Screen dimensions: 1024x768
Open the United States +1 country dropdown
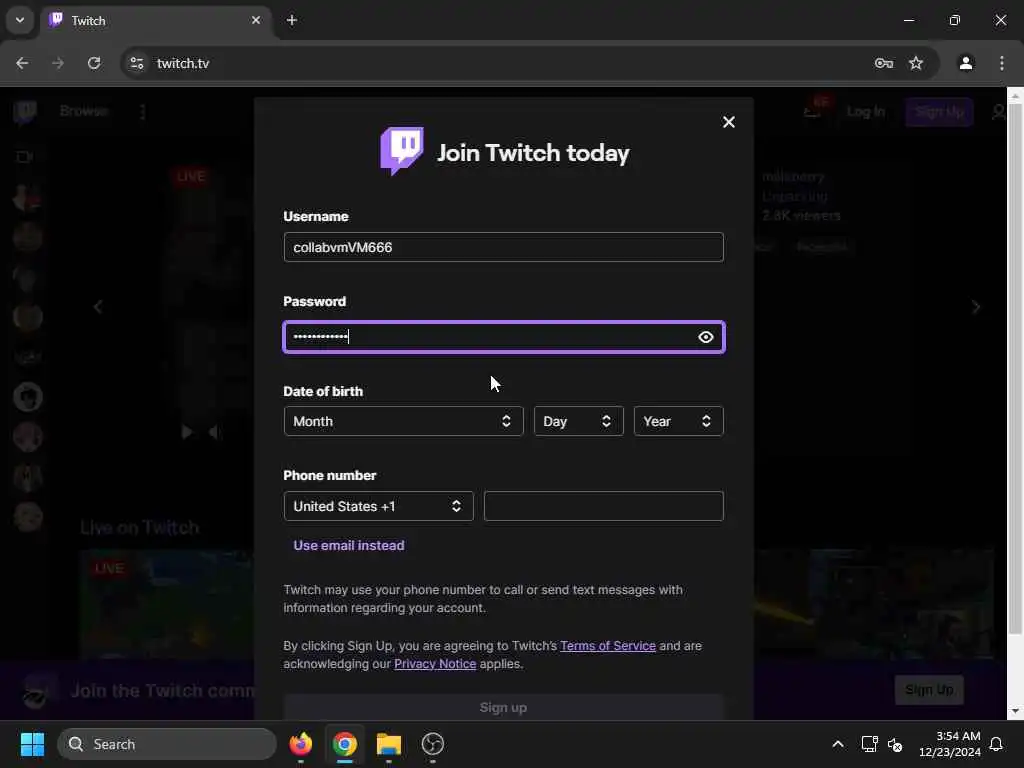point(379,506)
